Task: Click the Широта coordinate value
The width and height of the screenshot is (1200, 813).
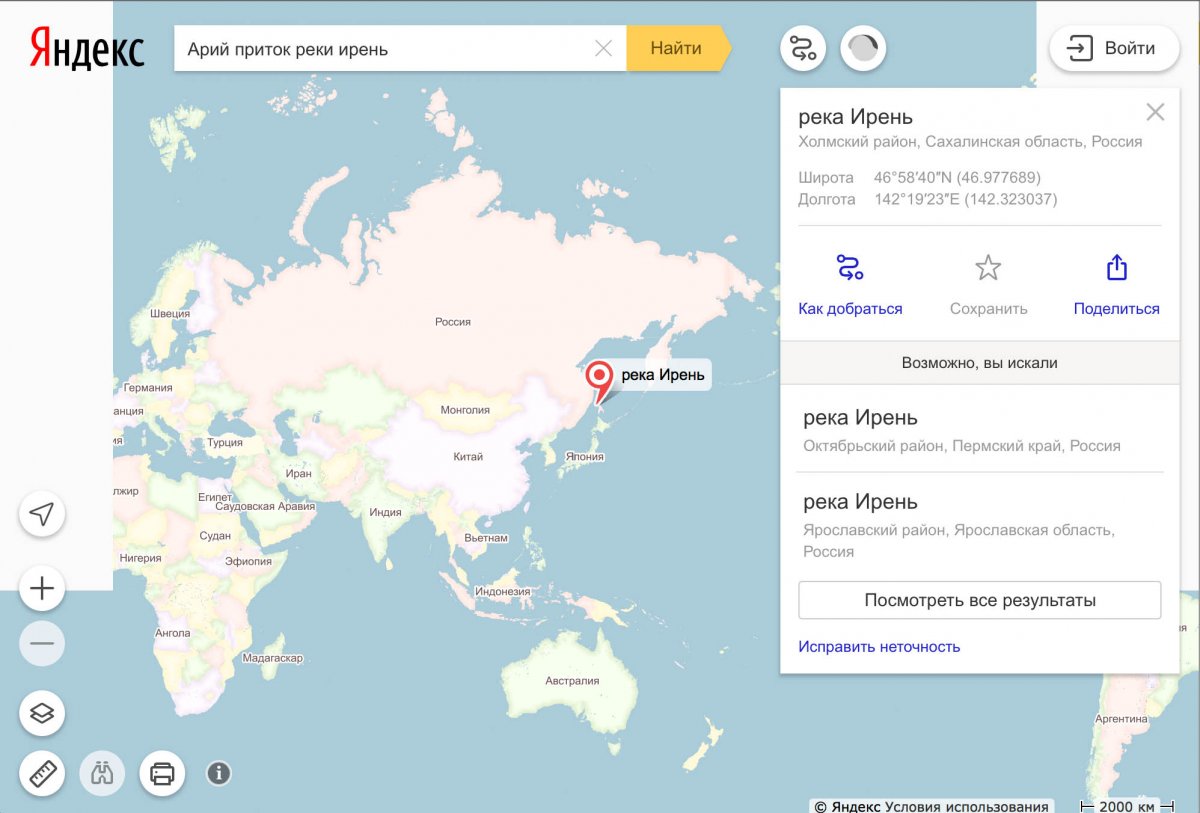Action: point(957,178)
